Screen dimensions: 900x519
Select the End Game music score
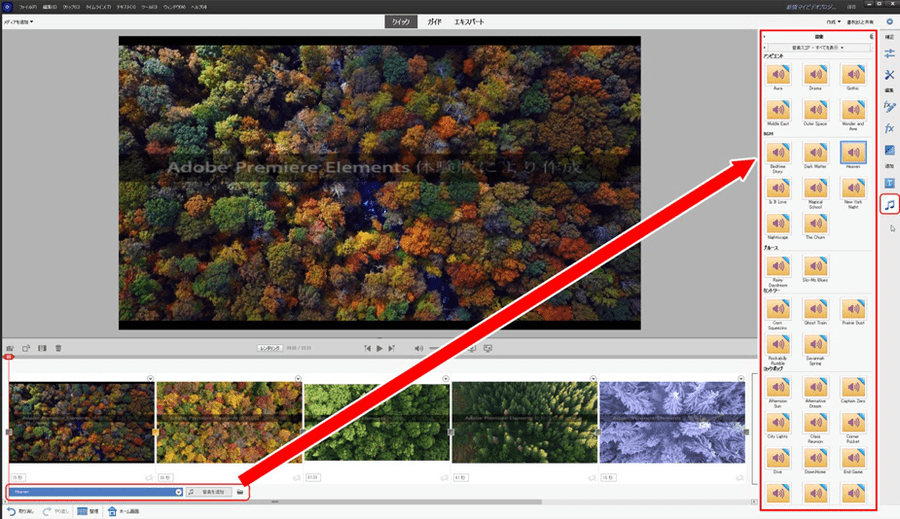pos(853,461)
